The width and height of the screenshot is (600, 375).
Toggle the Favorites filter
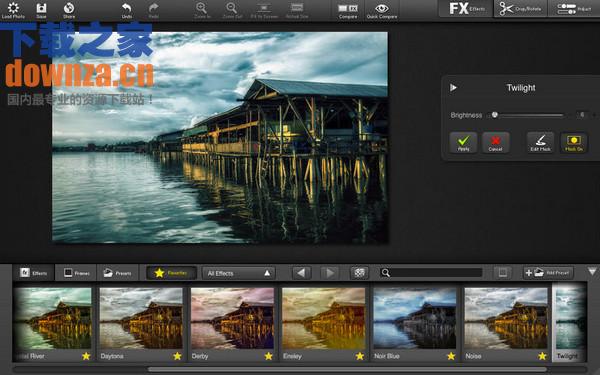coord(171,273)
